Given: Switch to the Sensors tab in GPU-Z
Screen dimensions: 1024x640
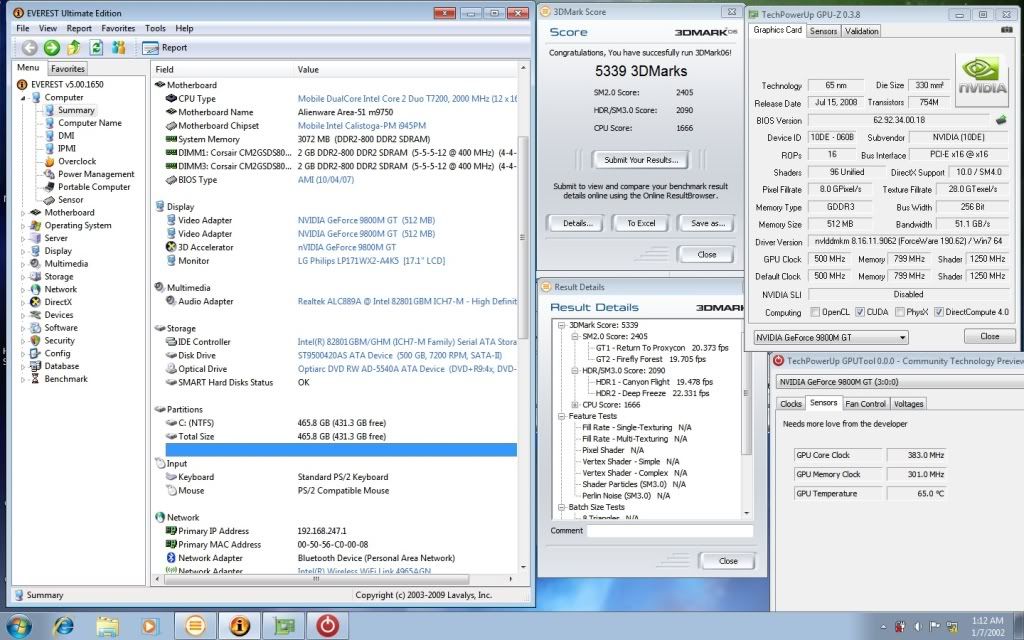Looking at the screenshot, I should point(824,31).
